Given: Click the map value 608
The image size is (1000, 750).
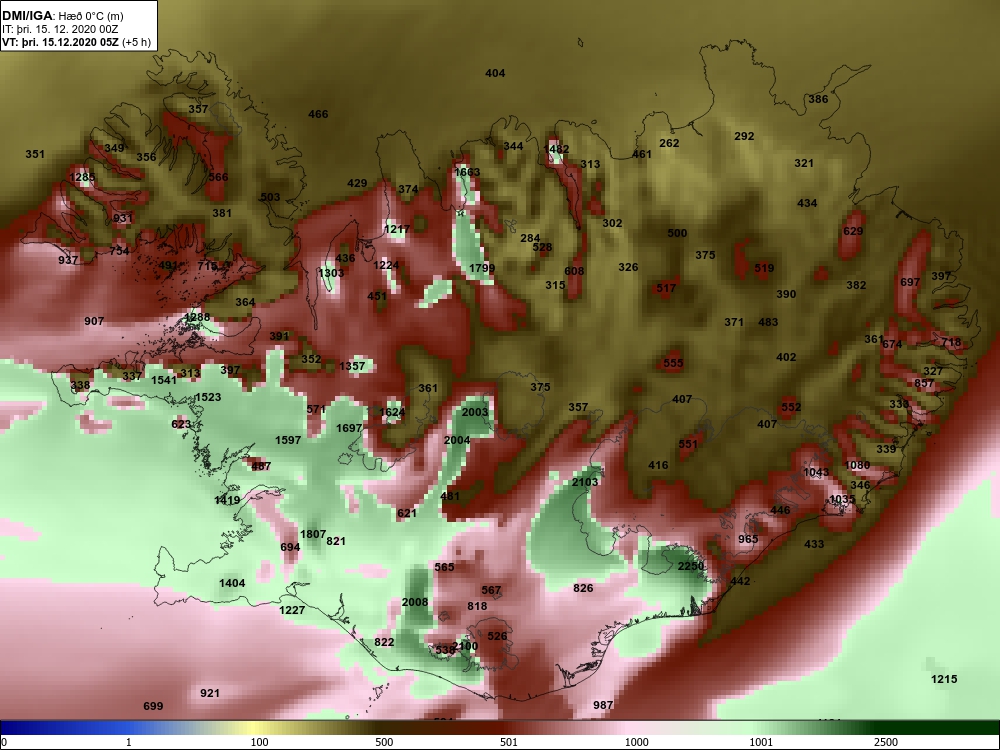Looking at the screenshot, I should coord(574,271).
